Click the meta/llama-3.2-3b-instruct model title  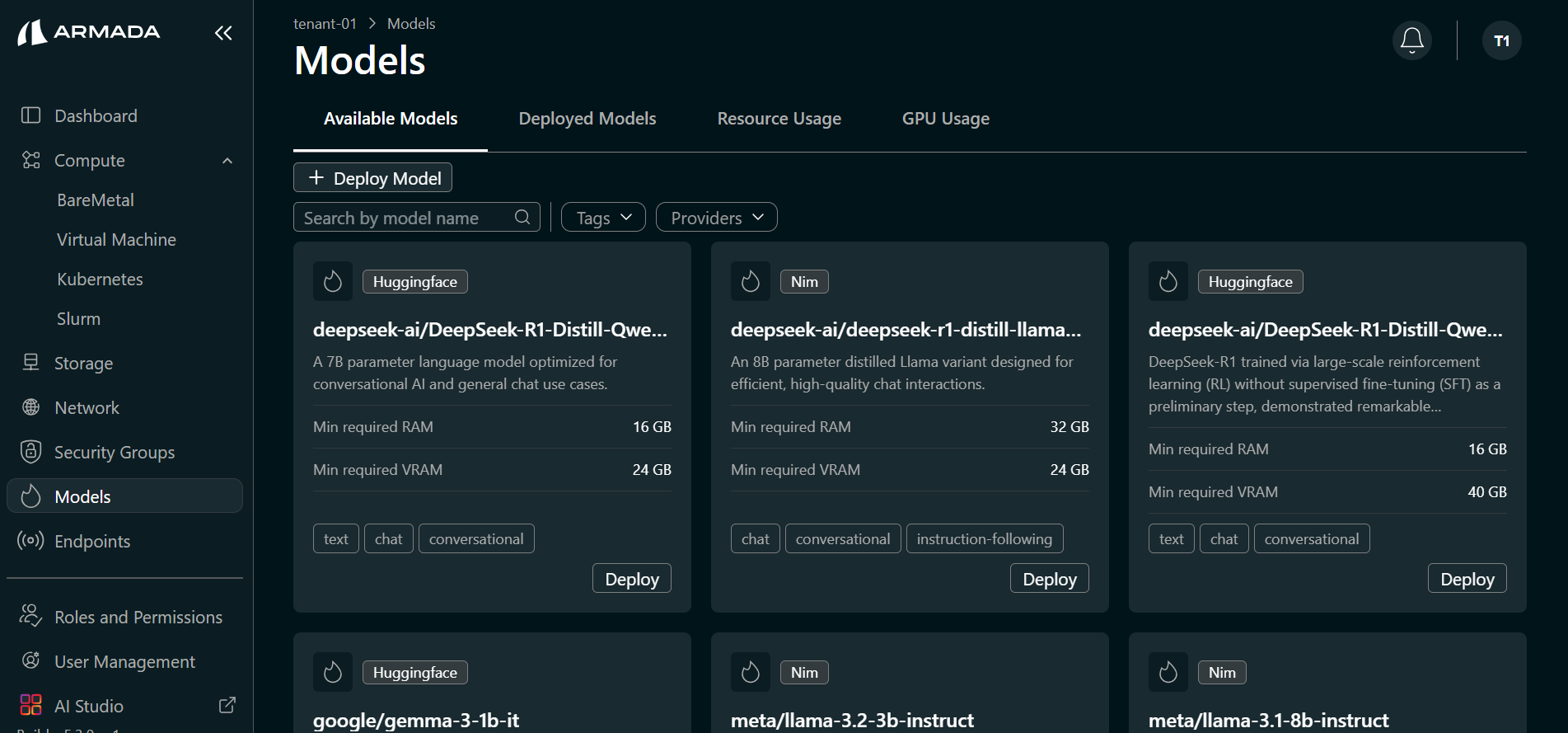[852, 721]
